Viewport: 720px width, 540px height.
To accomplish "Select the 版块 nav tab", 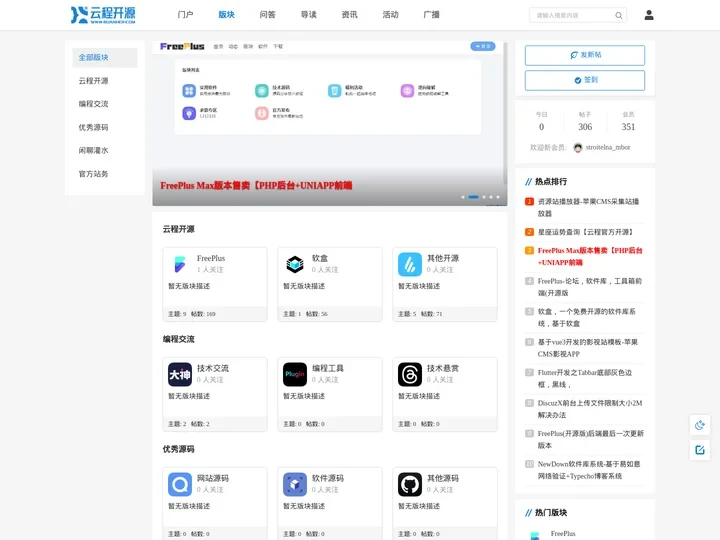I will coord(226,15).
